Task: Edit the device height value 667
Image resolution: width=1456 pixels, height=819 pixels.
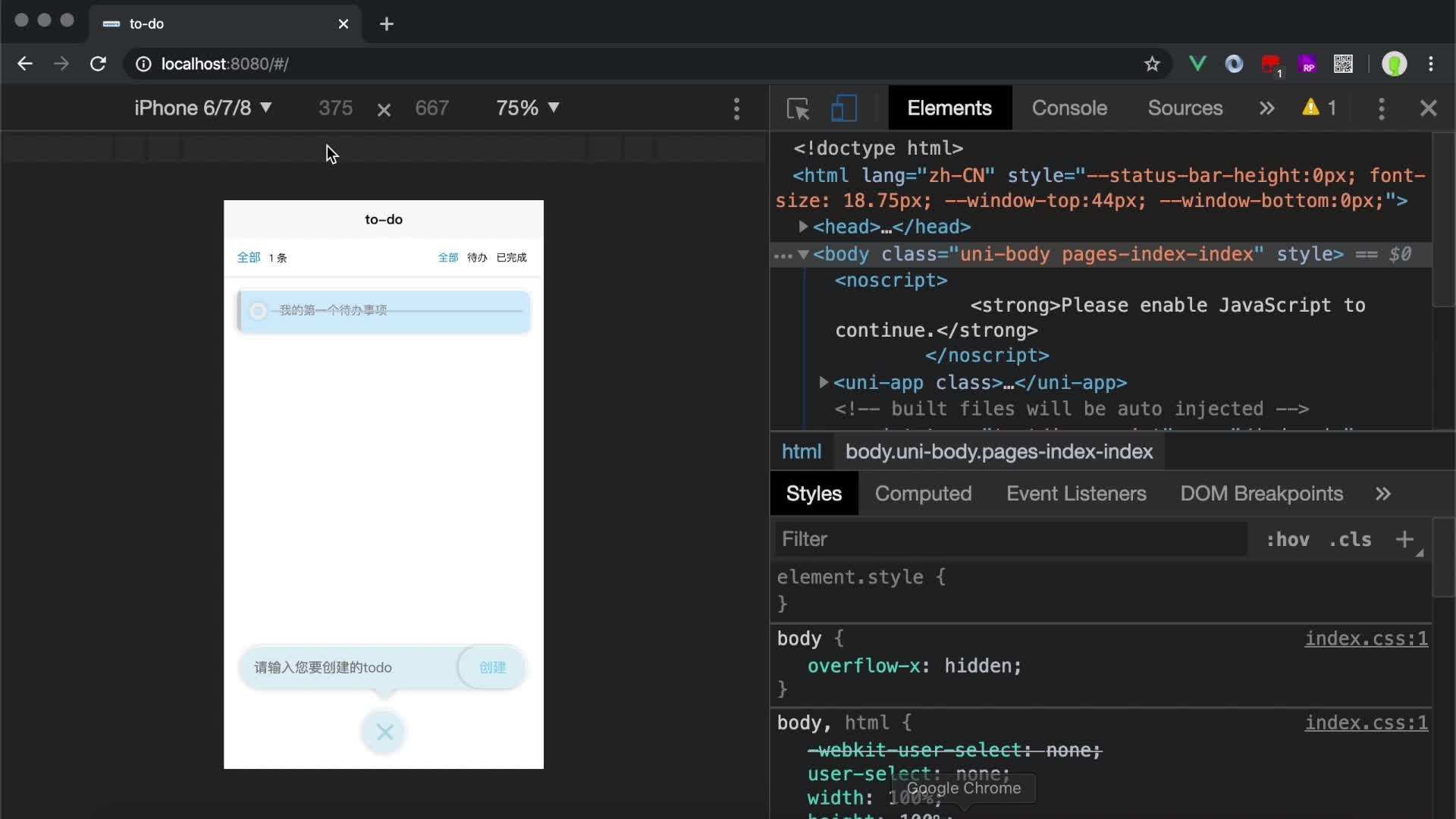Action: tap(431, 108)
